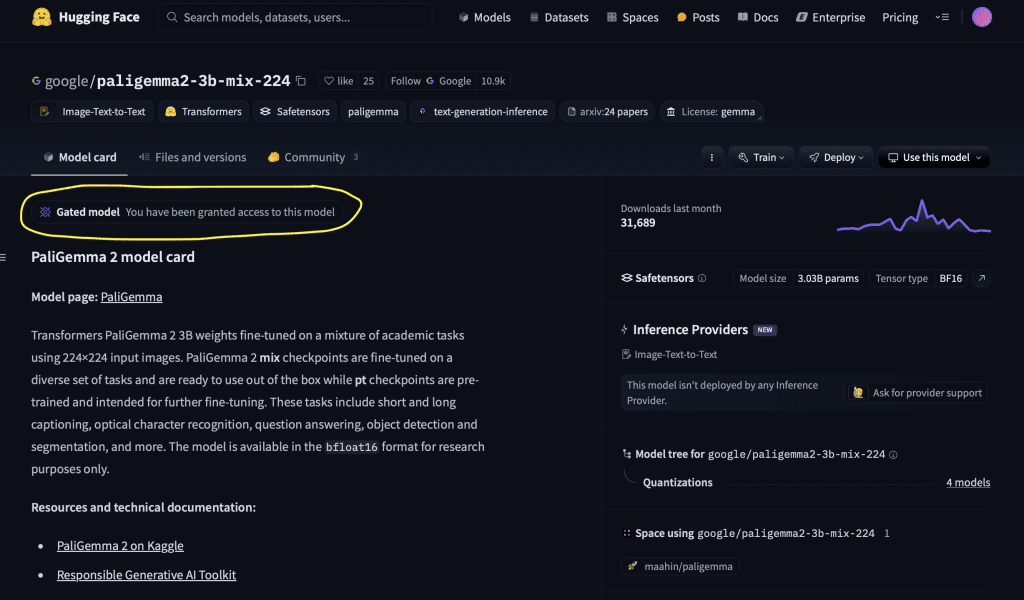Click the search models input field
Screen dimensions: 1024x600
[295, 17]
